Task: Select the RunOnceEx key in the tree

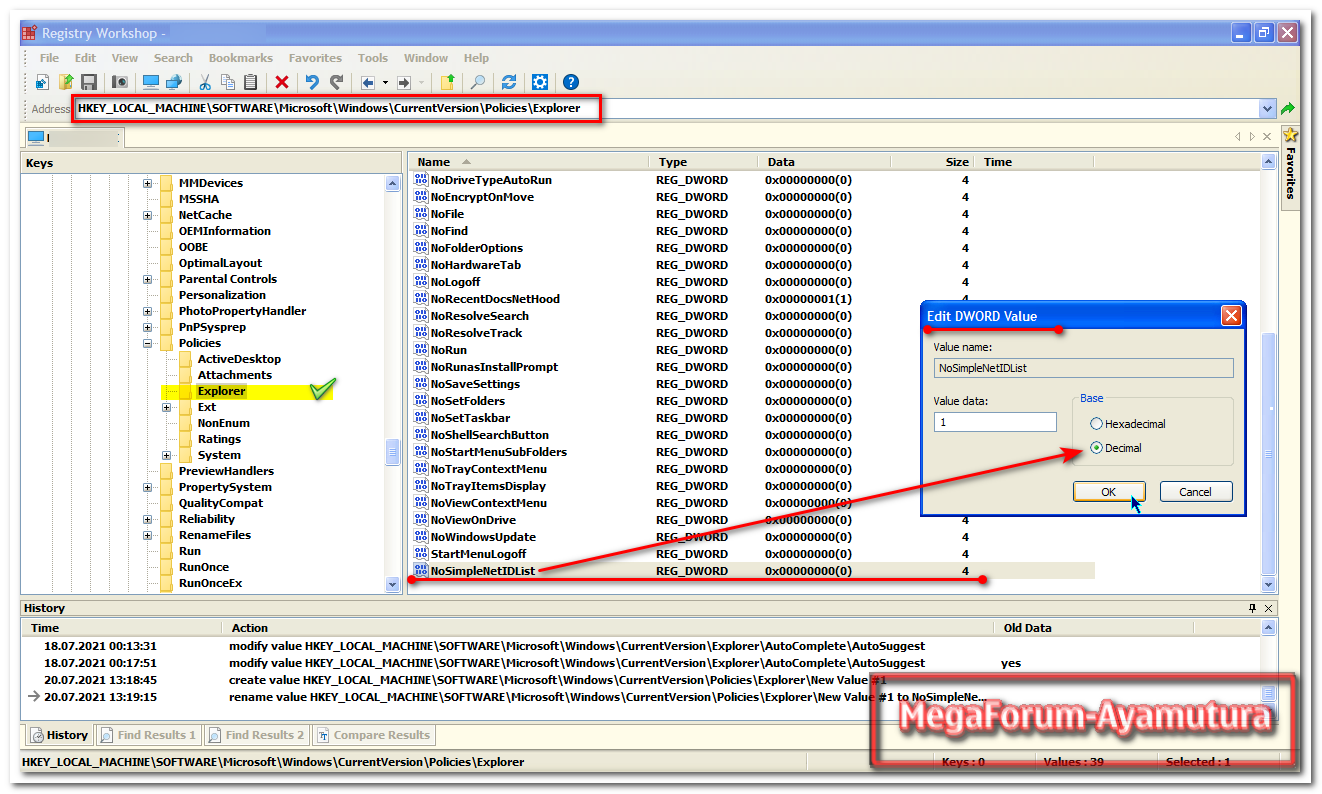Action: click(210, 583)
